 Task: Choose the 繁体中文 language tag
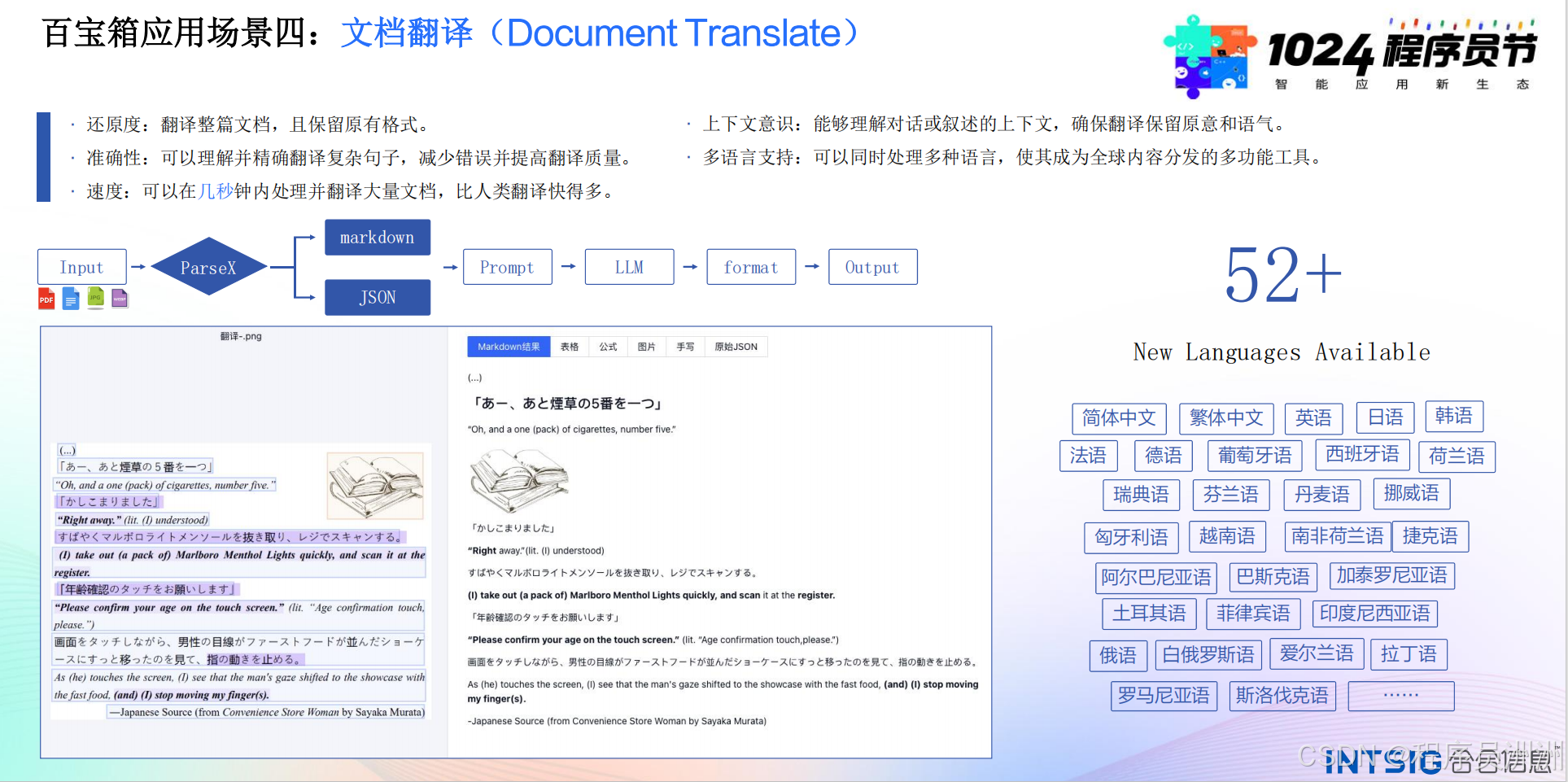pos(1226,418)
